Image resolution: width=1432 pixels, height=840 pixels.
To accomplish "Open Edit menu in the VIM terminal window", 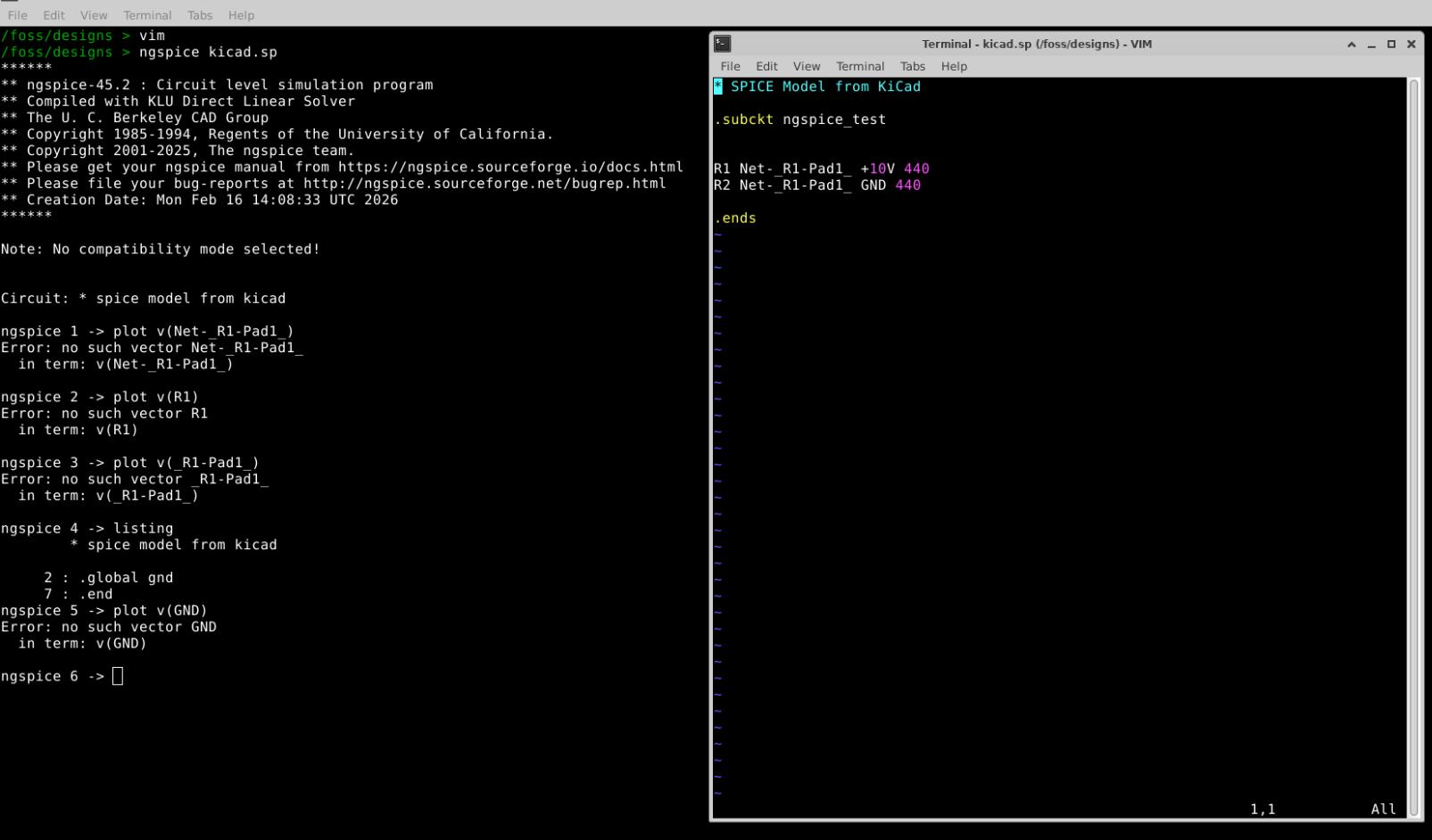I will point(766,66).
